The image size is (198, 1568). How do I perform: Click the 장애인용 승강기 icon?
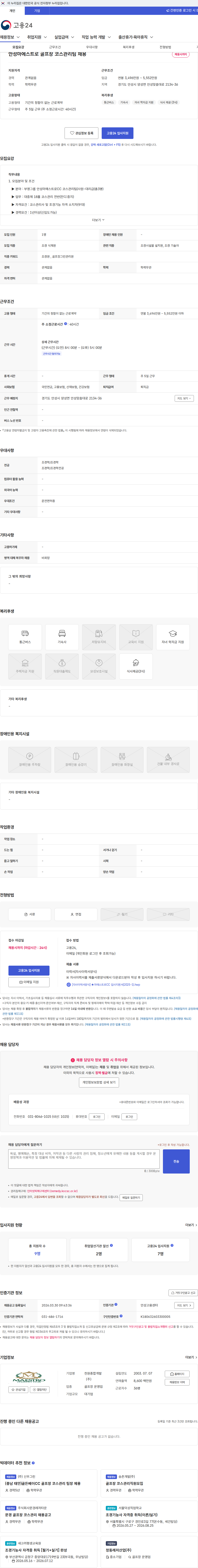[76, 760]
